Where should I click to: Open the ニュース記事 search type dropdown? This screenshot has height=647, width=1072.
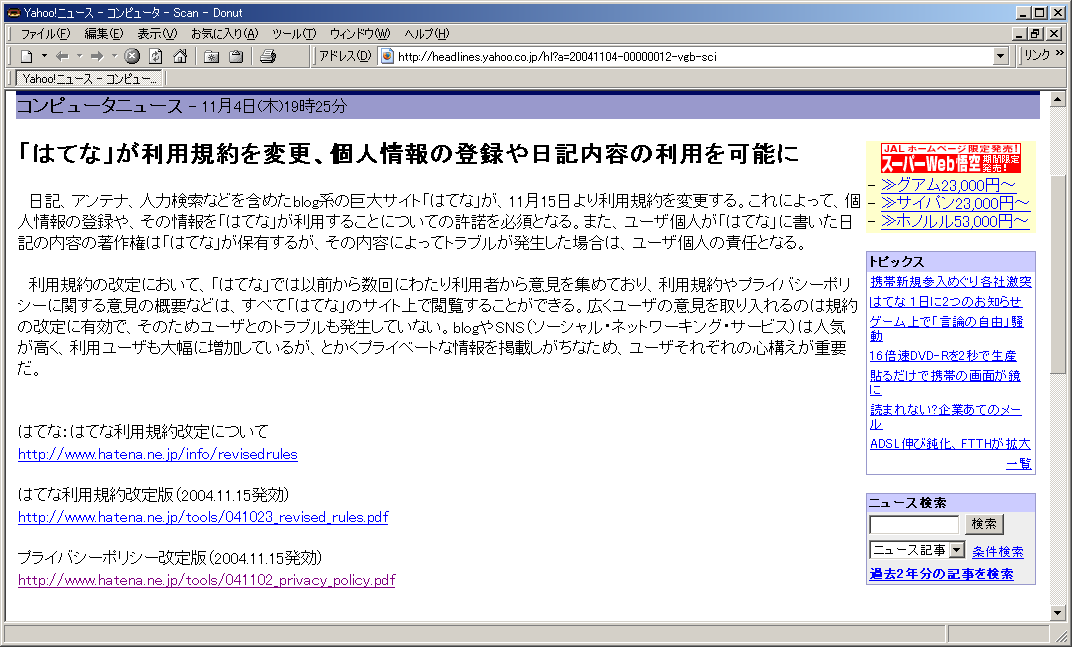[x=917, y=550]
